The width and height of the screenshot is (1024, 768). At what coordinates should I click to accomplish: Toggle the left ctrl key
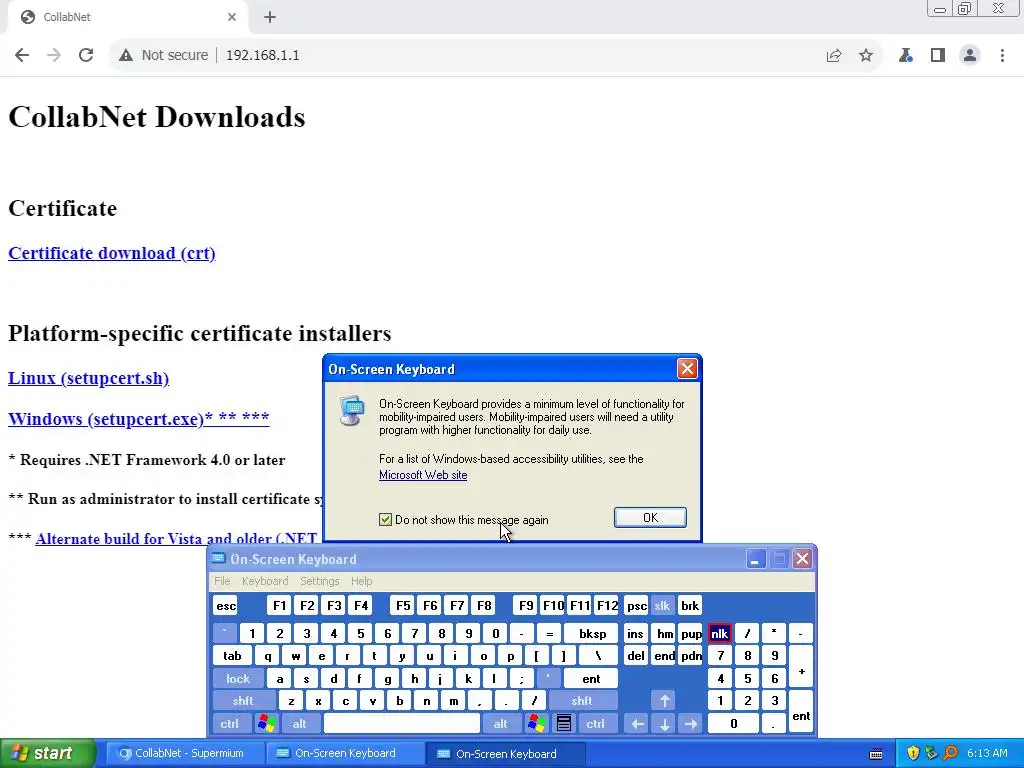[x=229, y=724]
